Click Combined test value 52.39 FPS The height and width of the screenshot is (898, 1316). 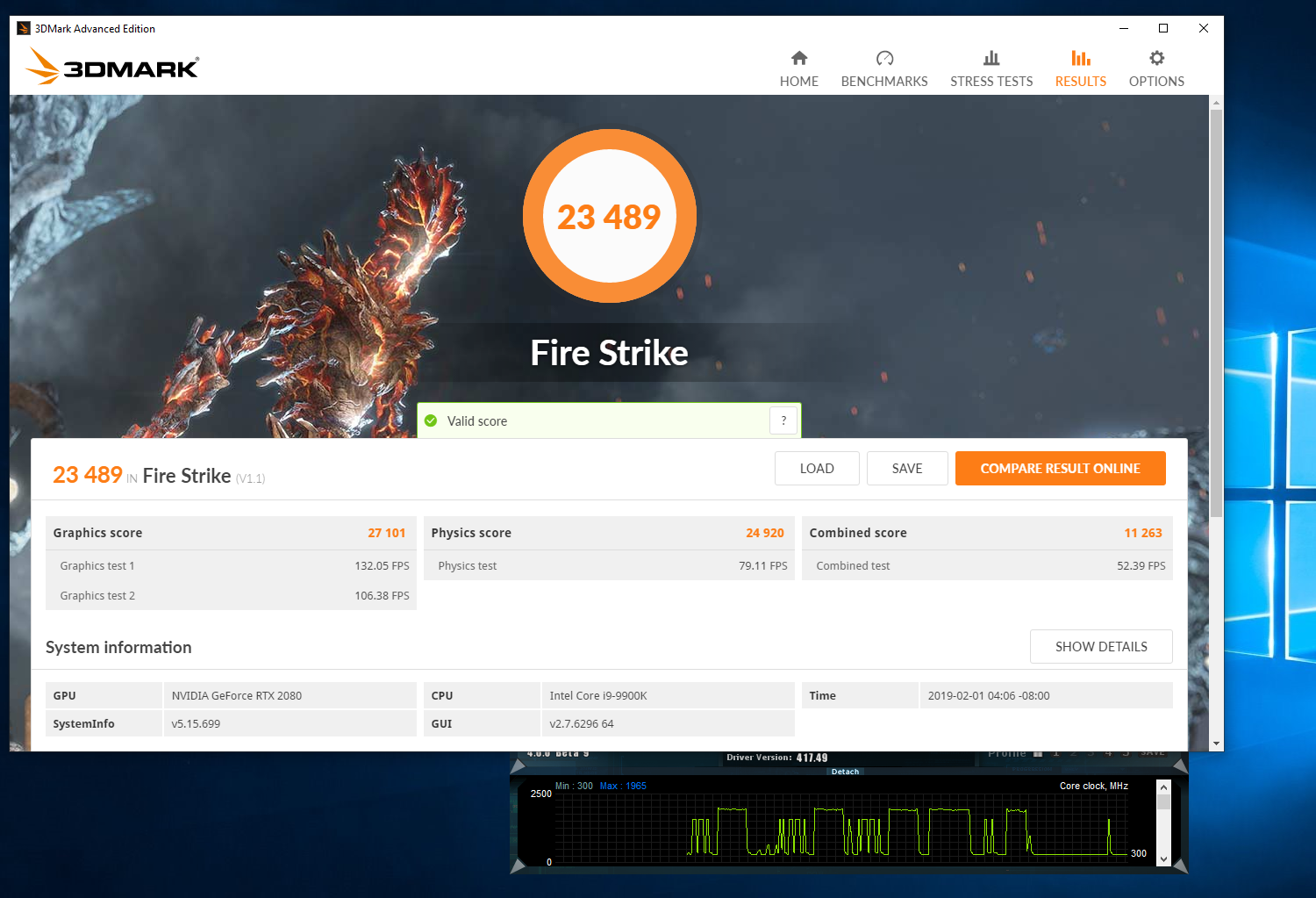point(1141,565)
